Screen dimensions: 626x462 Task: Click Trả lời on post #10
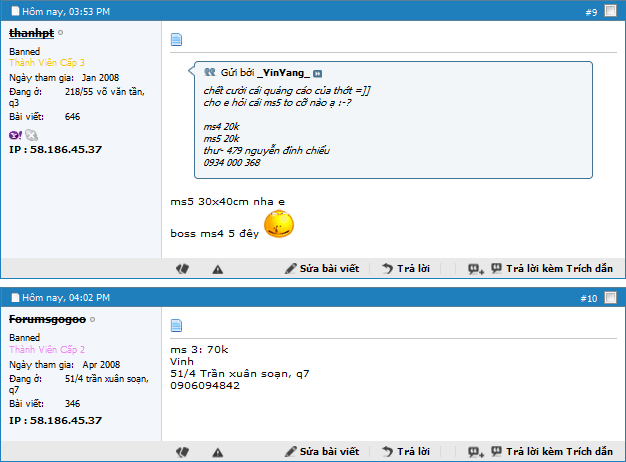406,452
